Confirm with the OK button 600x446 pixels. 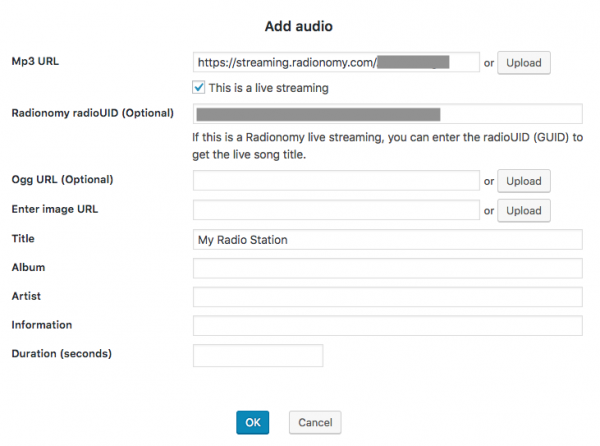tap(252, 422)
